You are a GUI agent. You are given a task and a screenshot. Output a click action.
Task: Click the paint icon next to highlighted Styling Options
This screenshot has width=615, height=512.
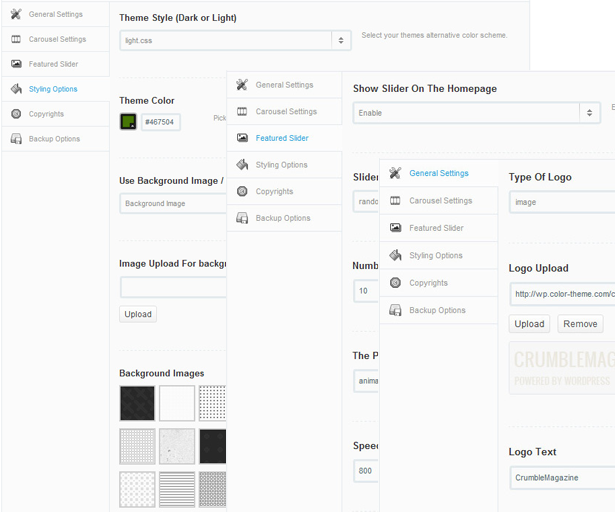[16, 89]
